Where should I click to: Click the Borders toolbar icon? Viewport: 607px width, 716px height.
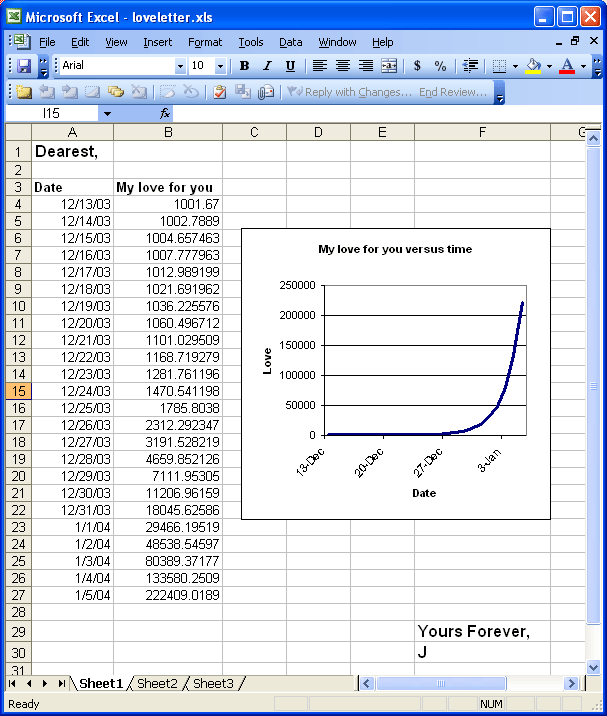point(500,66)
